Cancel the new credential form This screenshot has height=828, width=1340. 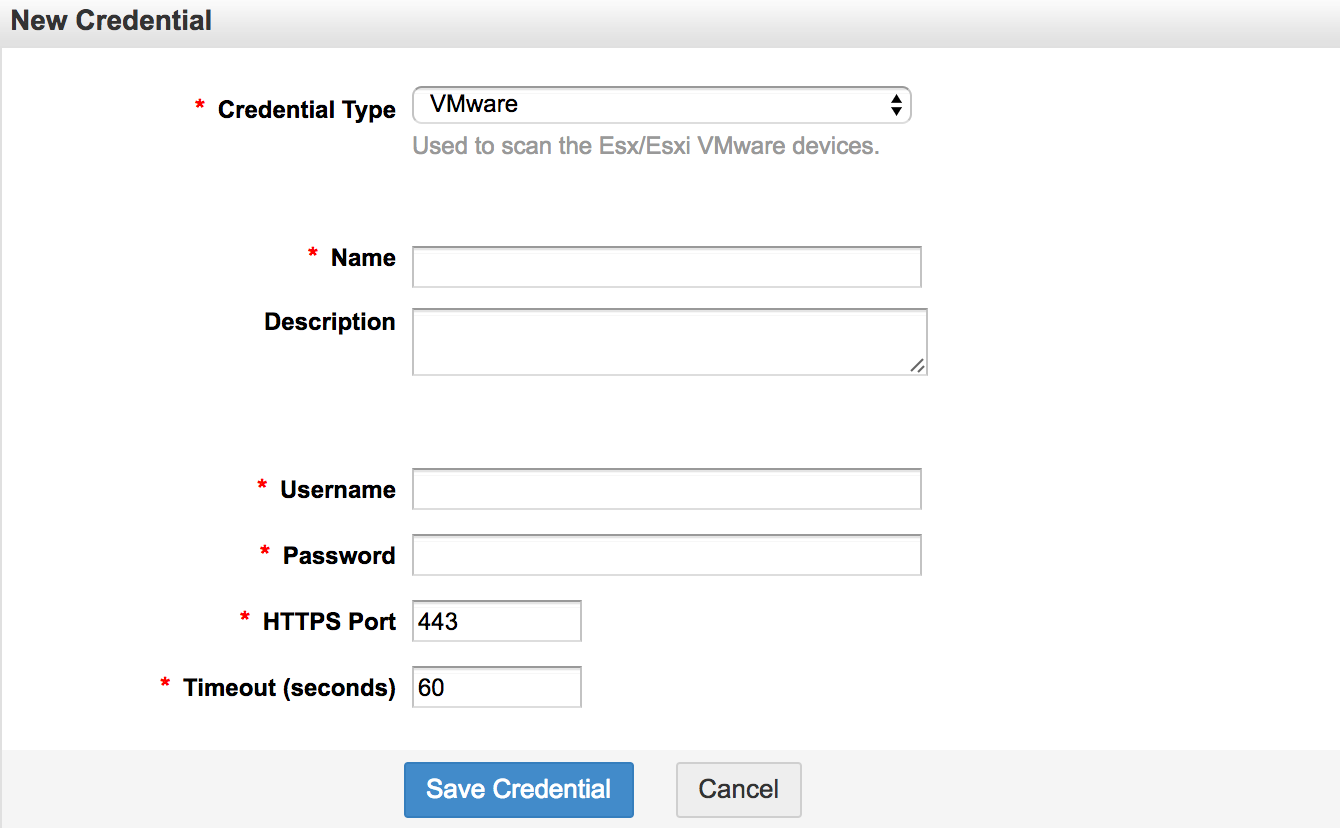pyautogui.click(x=738, y=789)
